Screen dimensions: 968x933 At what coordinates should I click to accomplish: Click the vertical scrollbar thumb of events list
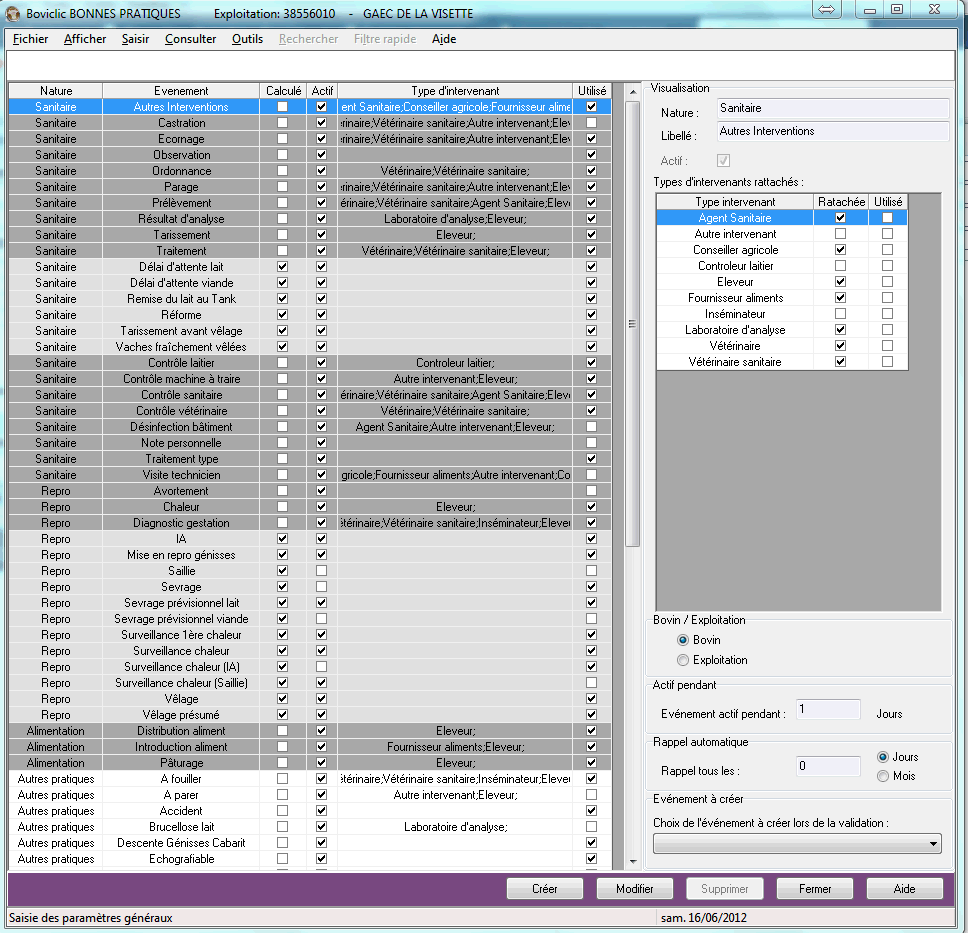(633, 324)
